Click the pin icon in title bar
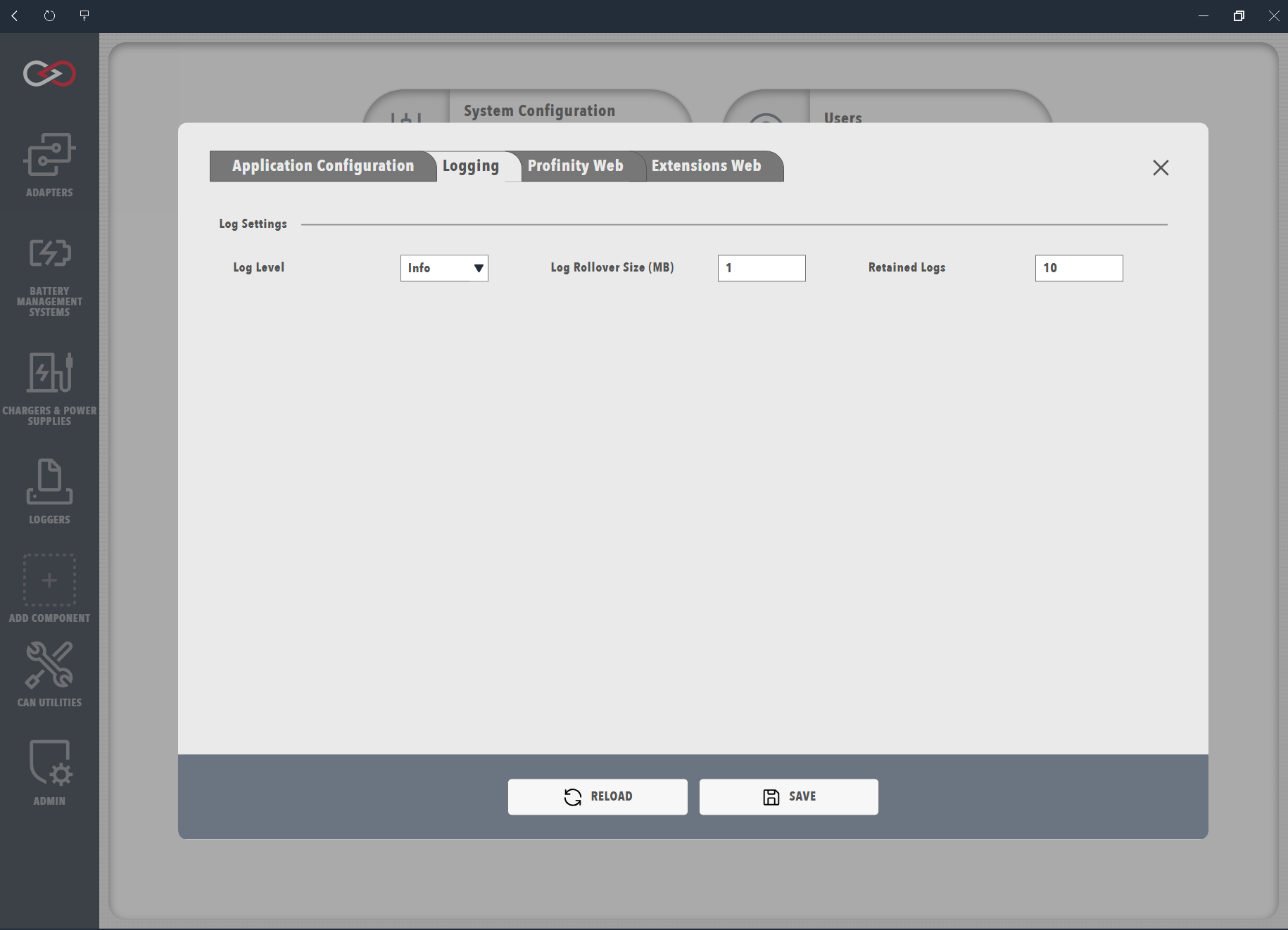 (84, 15)
